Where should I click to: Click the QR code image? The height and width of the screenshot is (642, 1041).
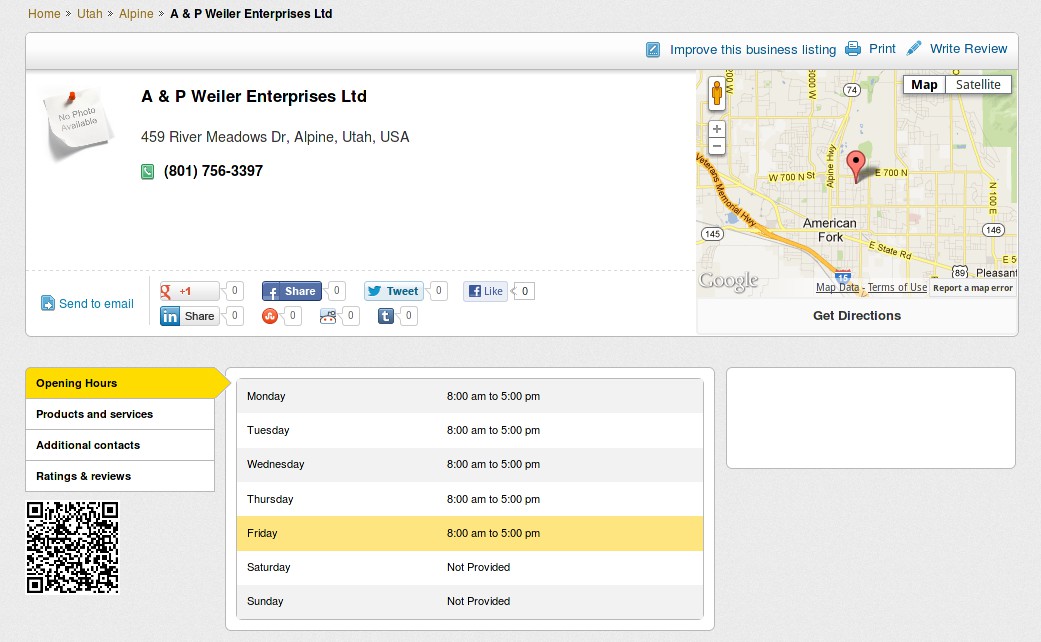[72, 548]
